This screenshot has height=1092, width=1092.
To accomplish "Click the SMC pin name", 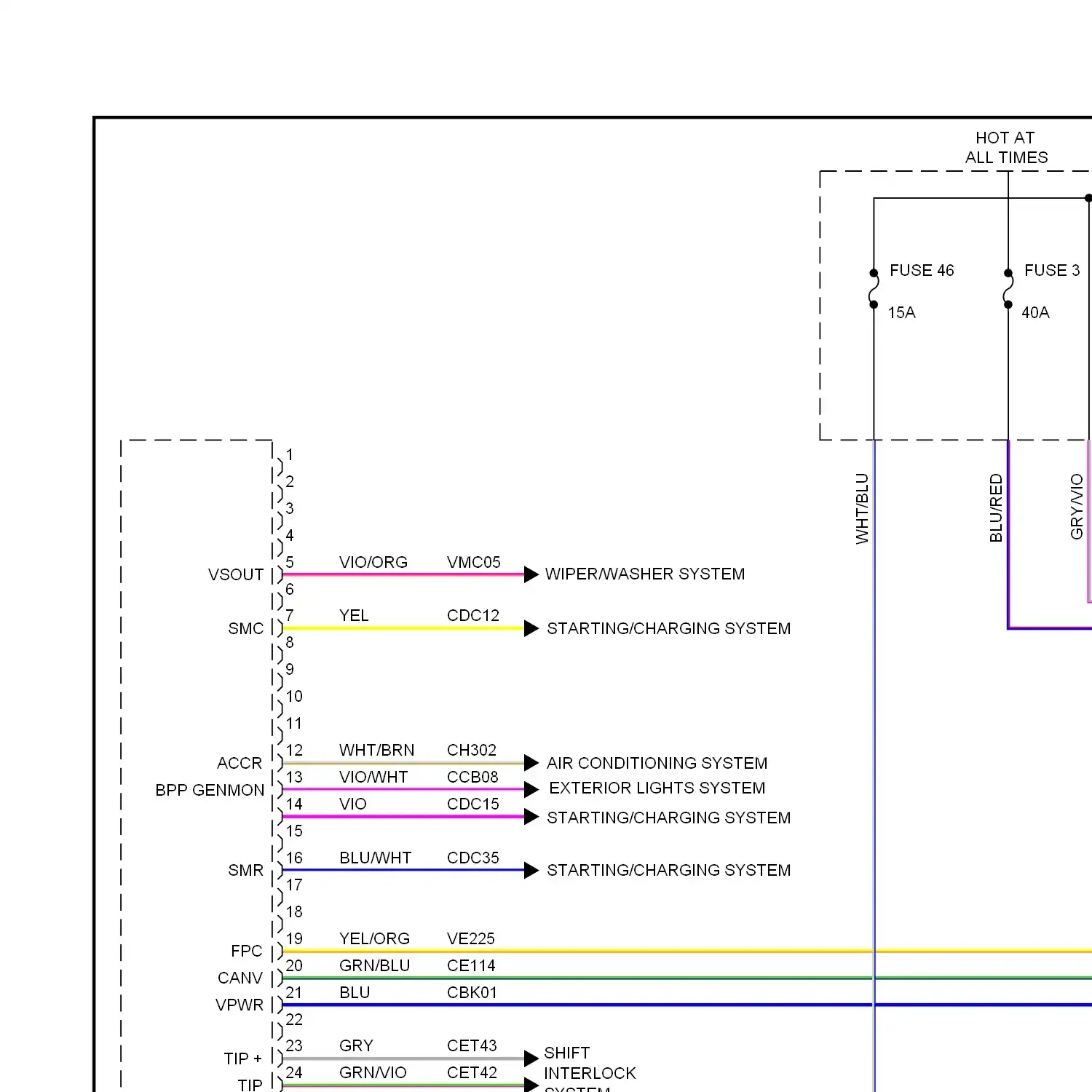I will pos(246,628).
